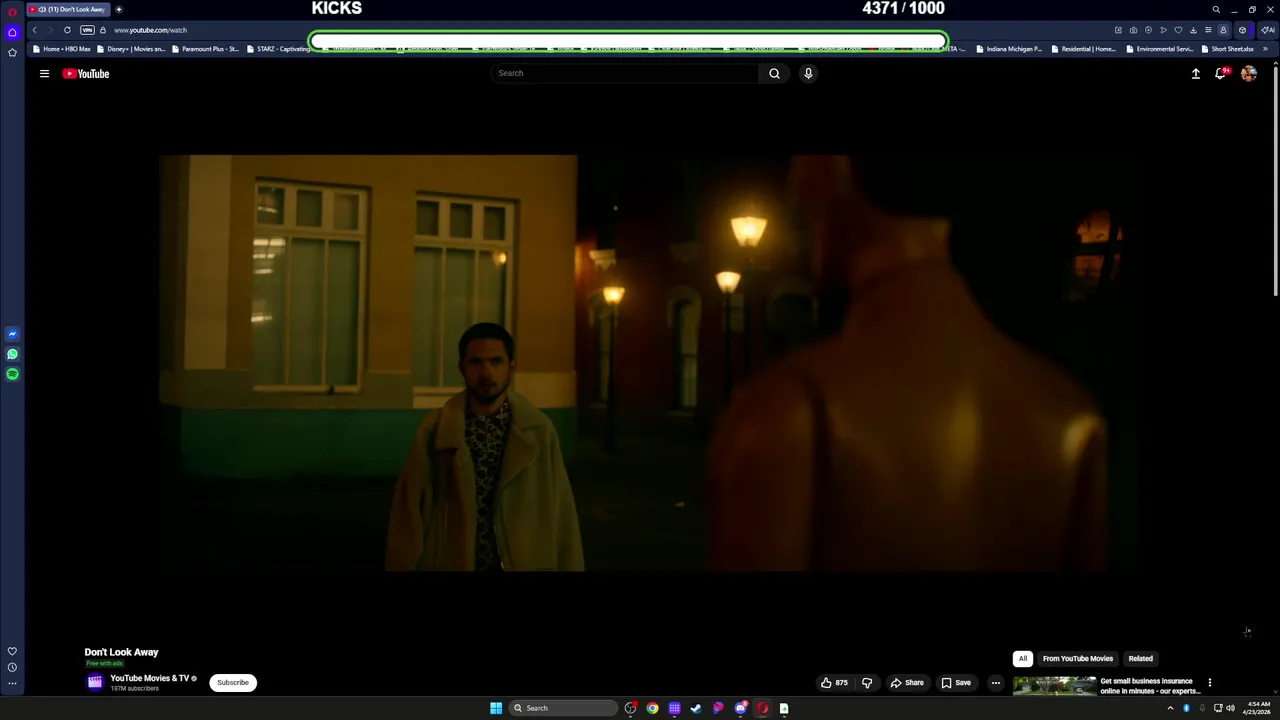Click the video player to pause
The height and width of the screenshot is (720, 1280).
651,363
